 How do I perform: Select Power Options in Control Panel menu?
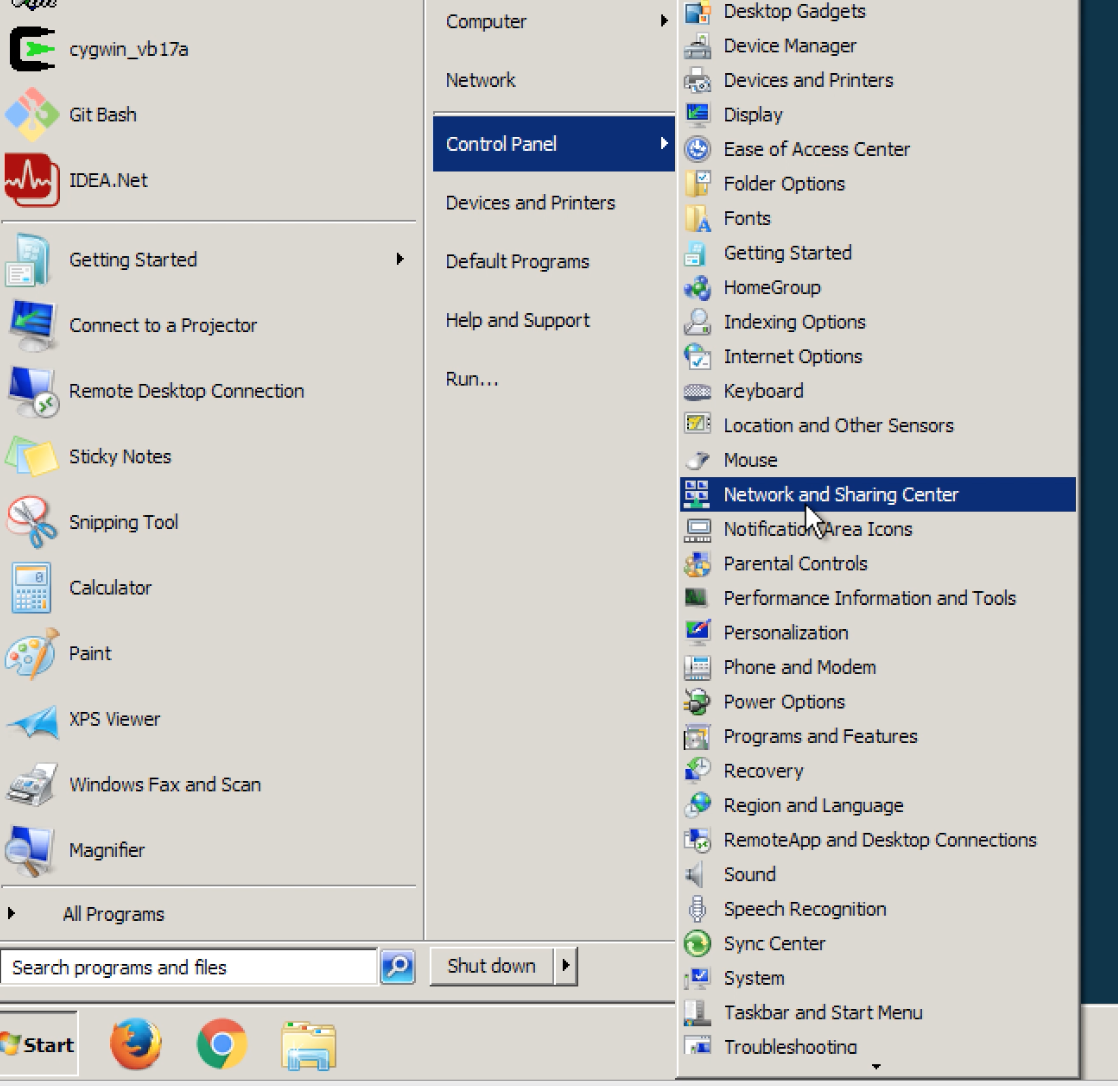783,702
